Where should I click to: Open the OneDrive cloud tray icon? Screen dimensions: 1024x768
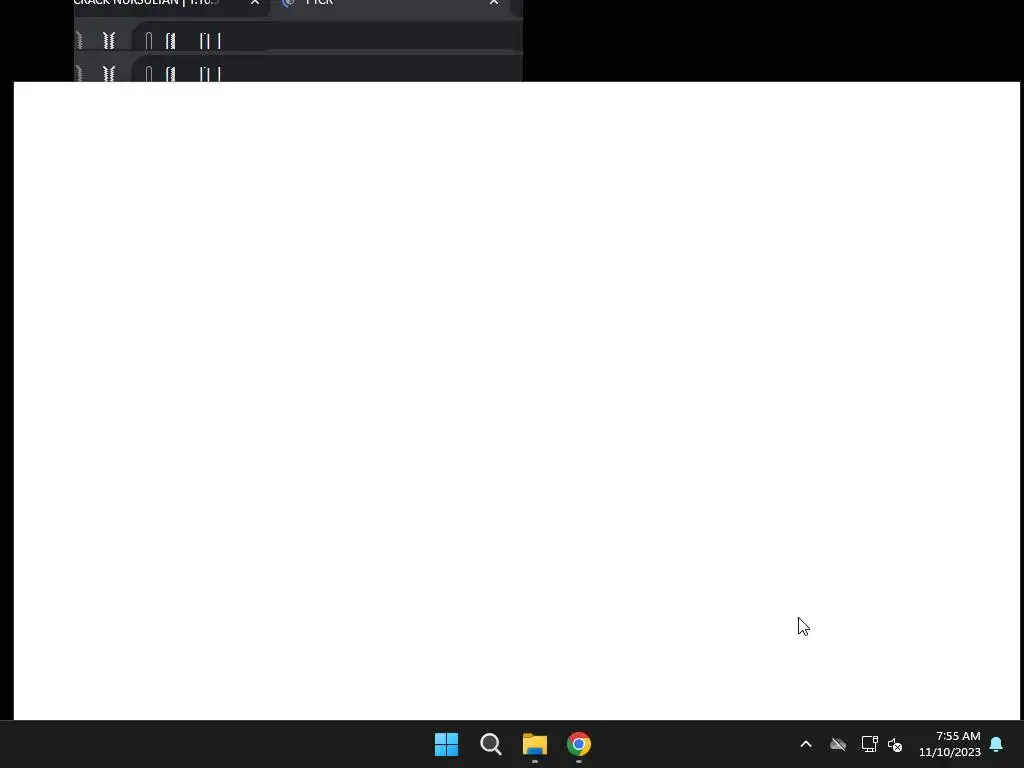pos(838,744)
